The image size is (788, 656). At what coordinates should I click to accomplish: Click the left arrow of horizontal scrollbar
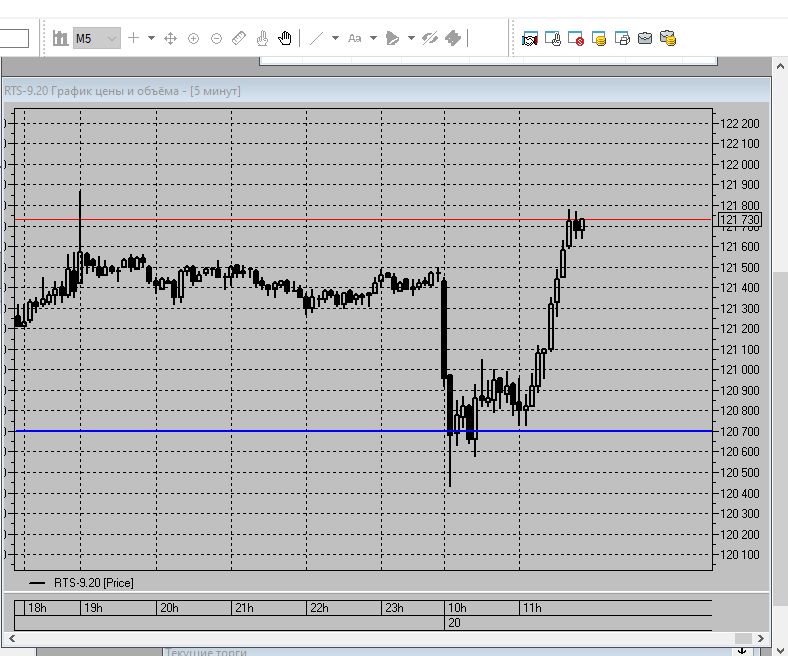[12, 638]
